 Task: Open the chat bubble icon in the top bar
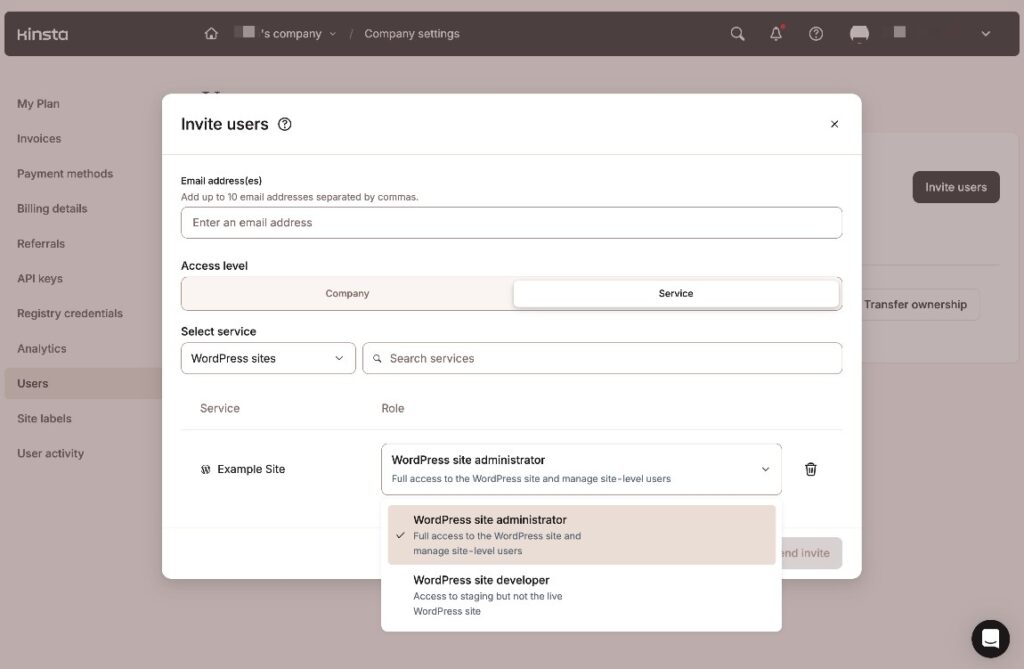858,33
